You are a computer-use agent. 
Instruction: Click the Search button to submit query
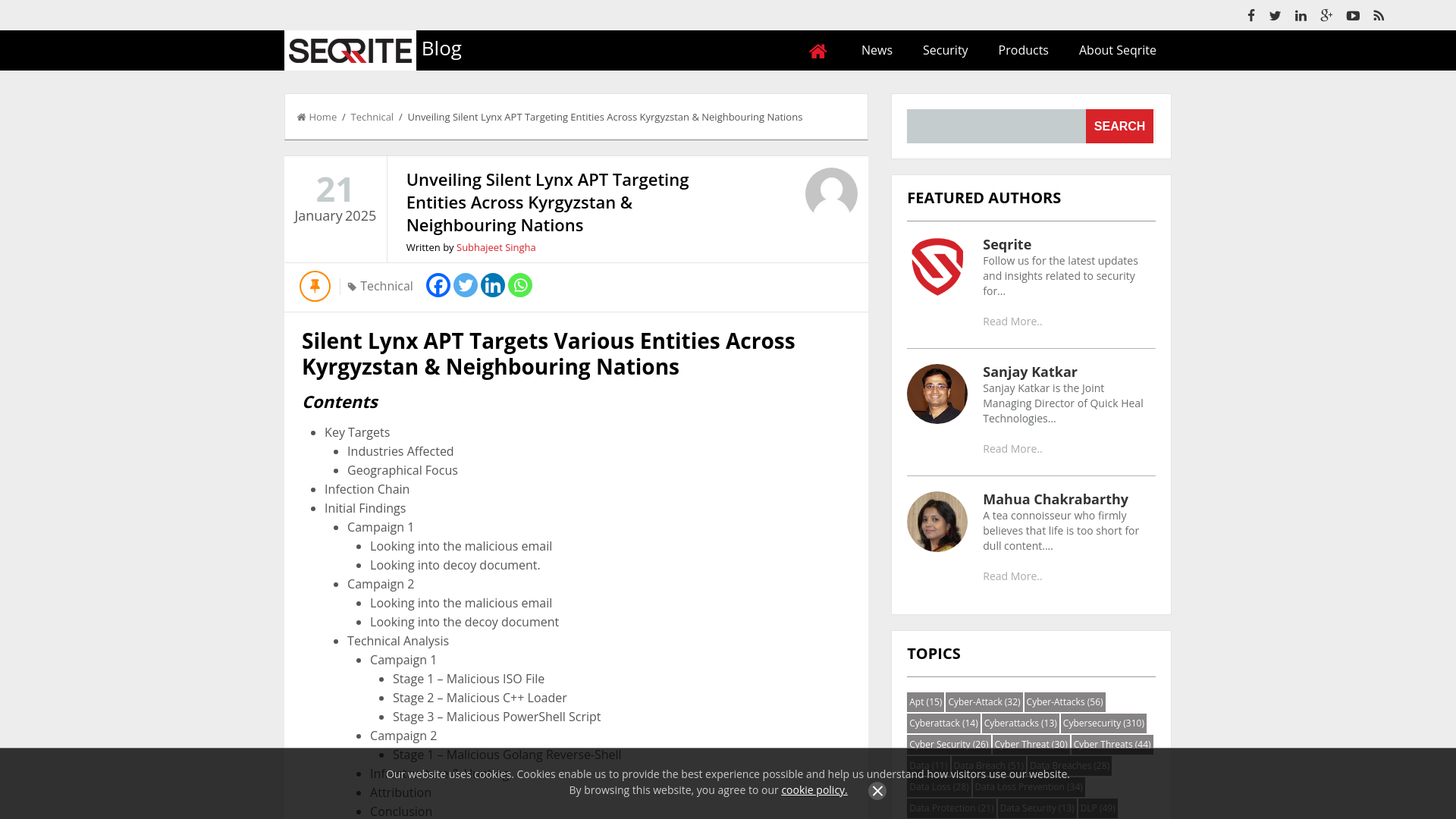[x=1119, y=126]
